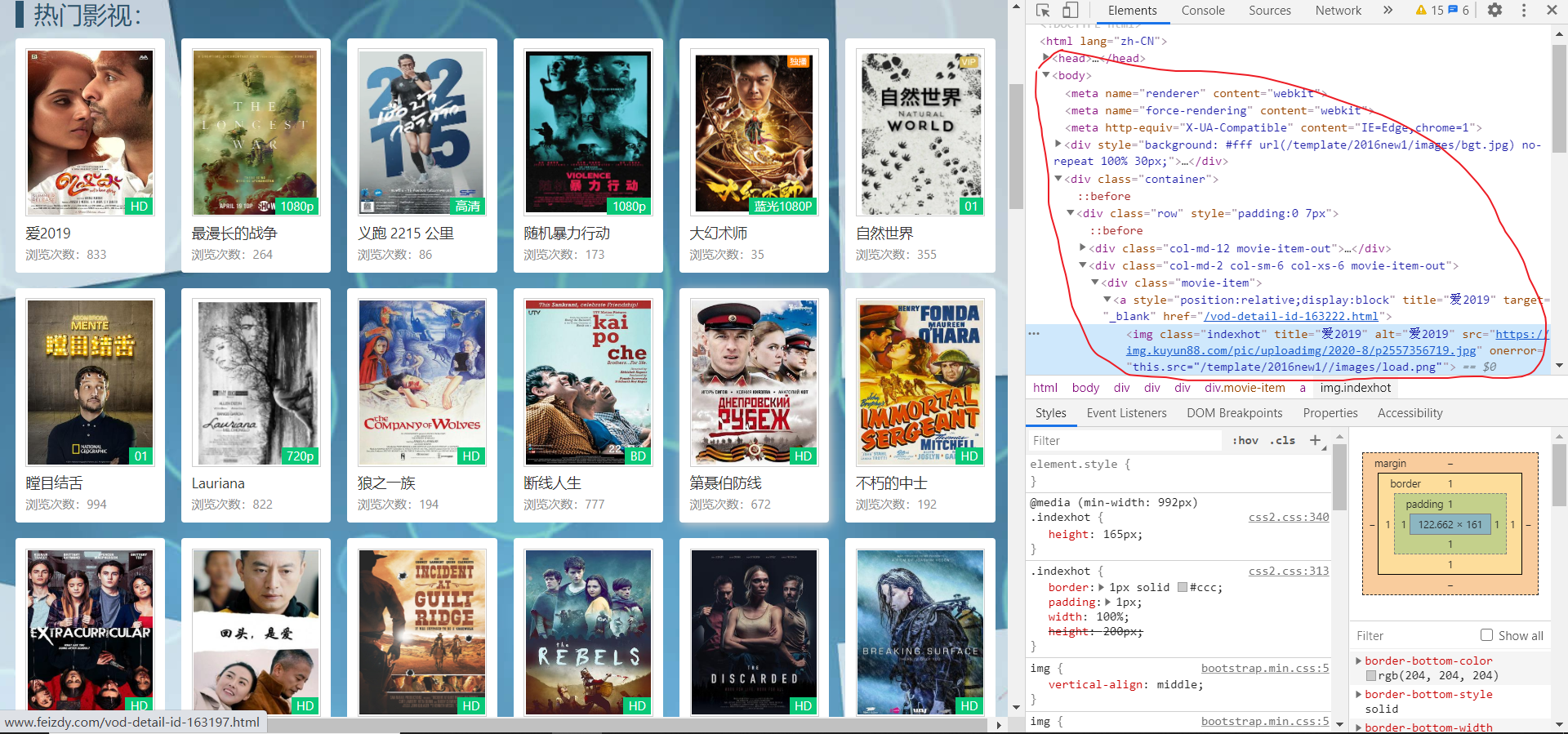The image size is (1568, 734).
Task: Click the 122.662 × 161 box model content
Action: 1450,525
